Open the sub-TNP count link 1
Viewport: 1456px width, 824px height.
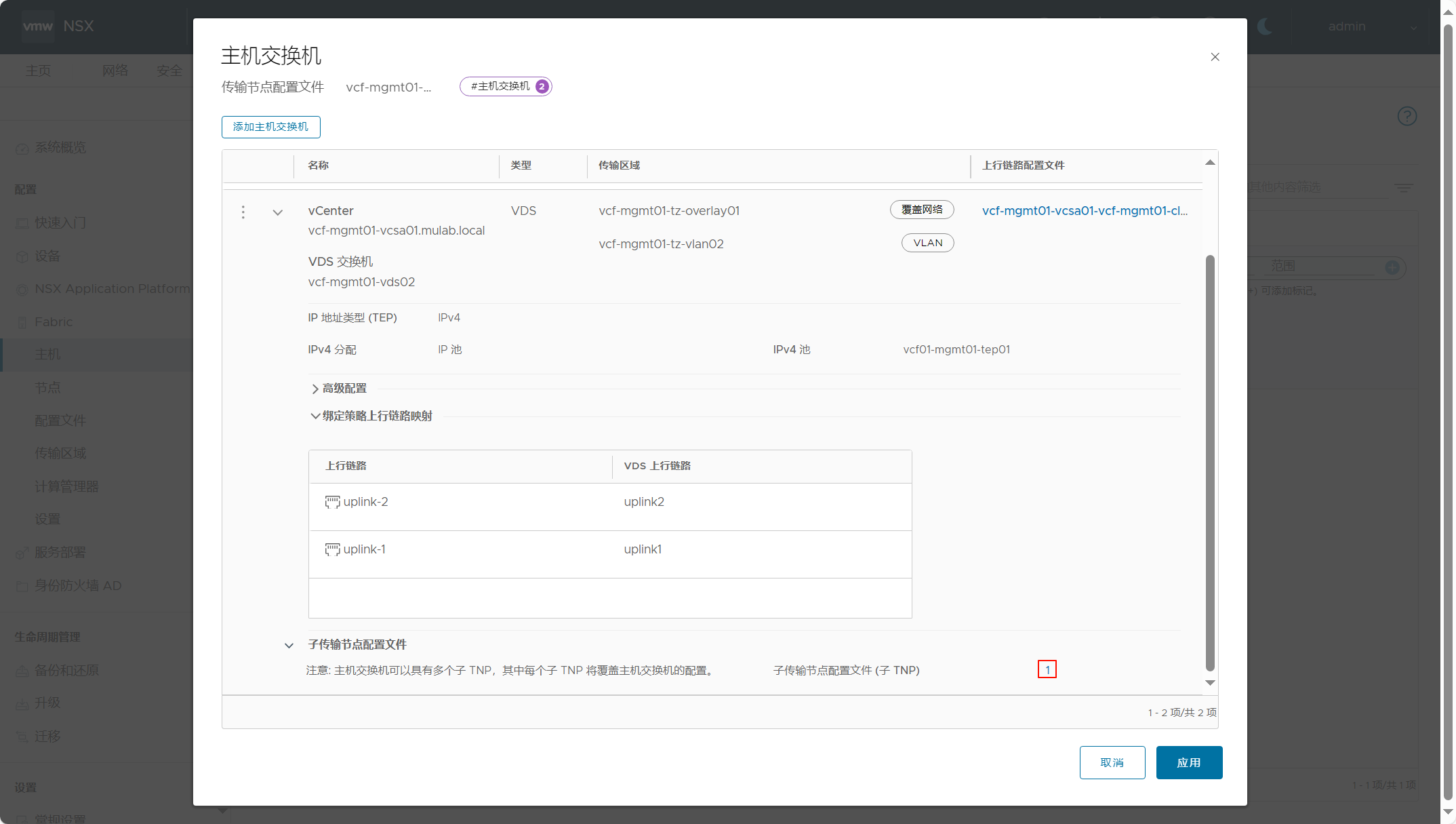(1047, 670)
